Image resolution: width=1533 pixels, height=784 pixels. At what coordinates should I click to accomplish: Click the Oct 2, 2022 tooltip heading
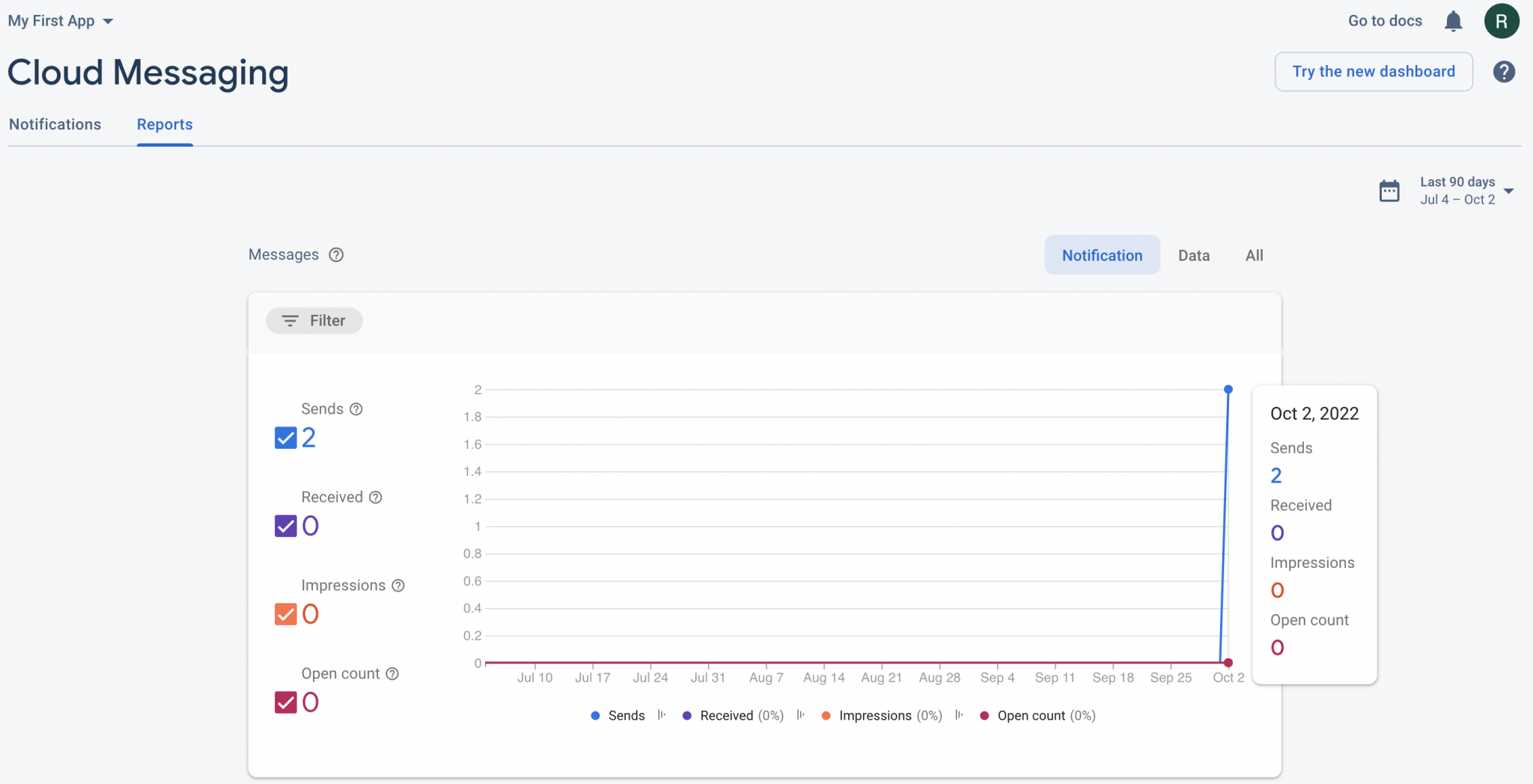click(x=1314, y=414)
